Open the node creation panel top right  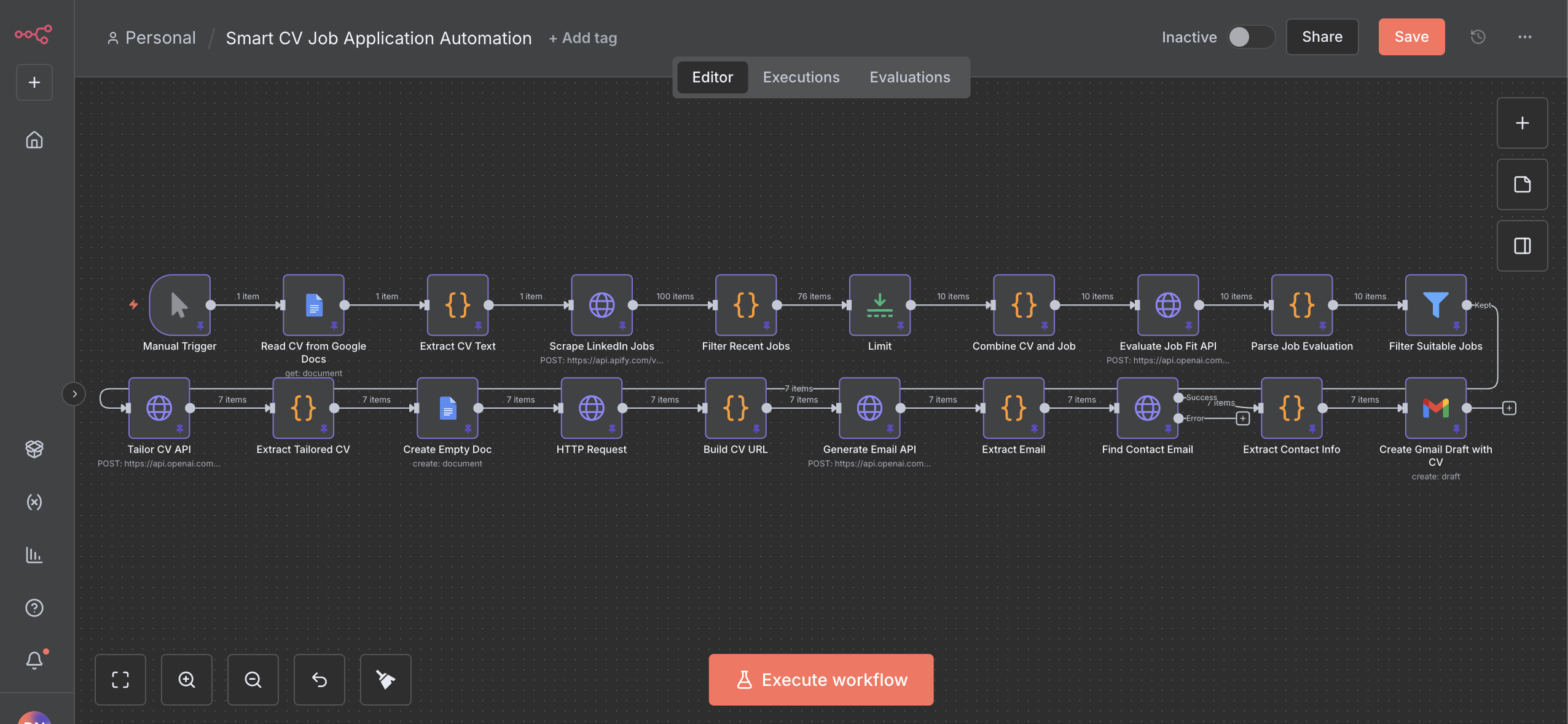1522,122
